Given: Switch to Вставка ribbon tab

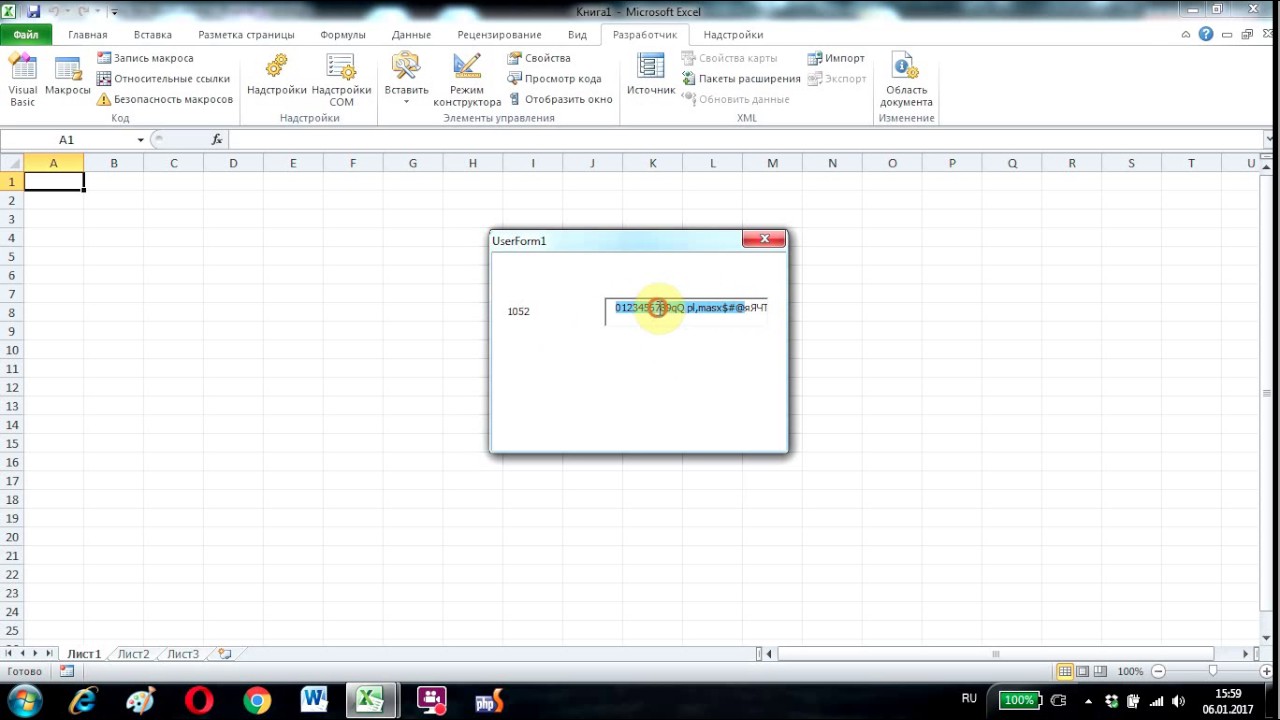Looking at the screenshot, I should point(152,34).
